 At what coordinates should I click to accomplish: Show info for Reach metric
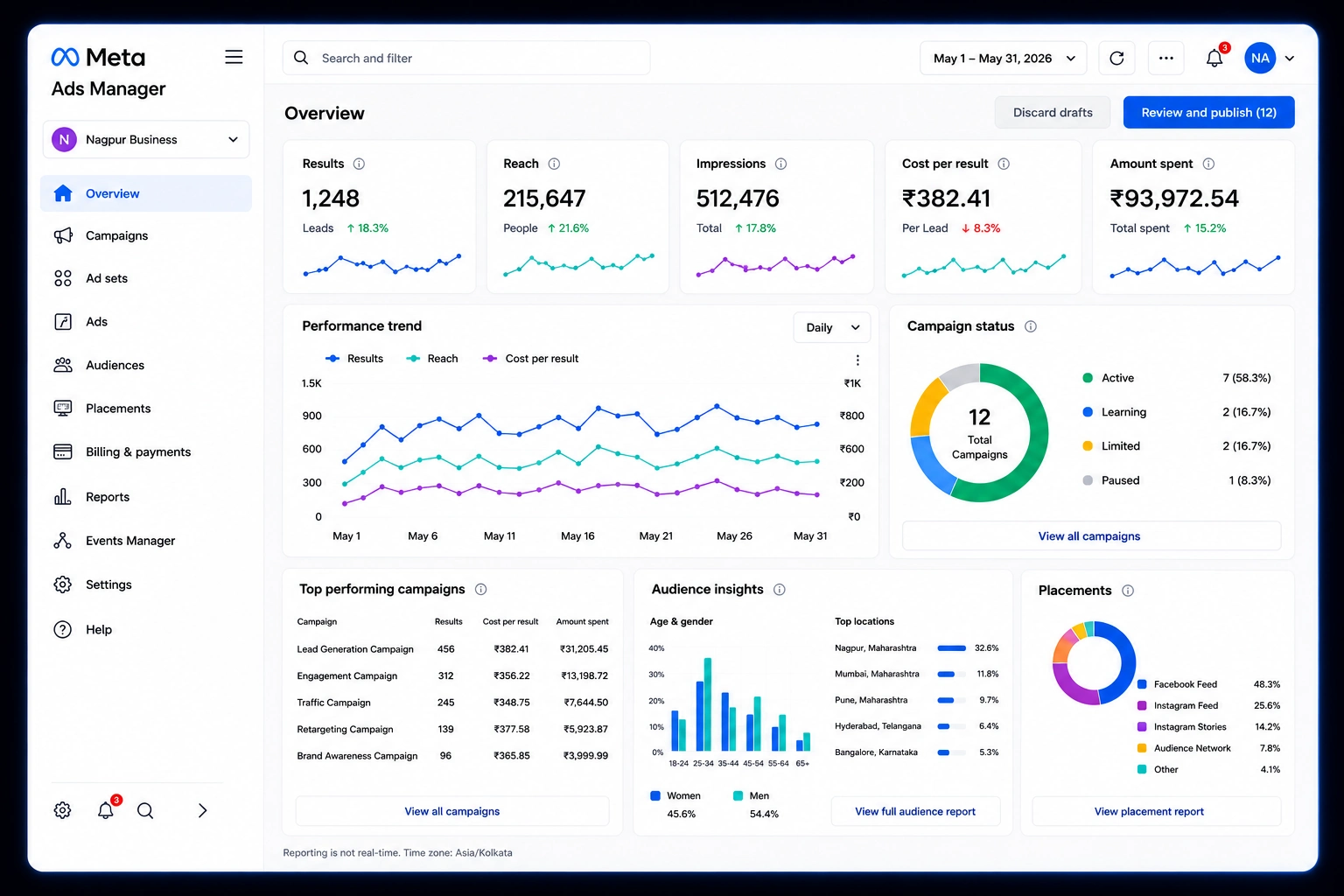point(554,164)
